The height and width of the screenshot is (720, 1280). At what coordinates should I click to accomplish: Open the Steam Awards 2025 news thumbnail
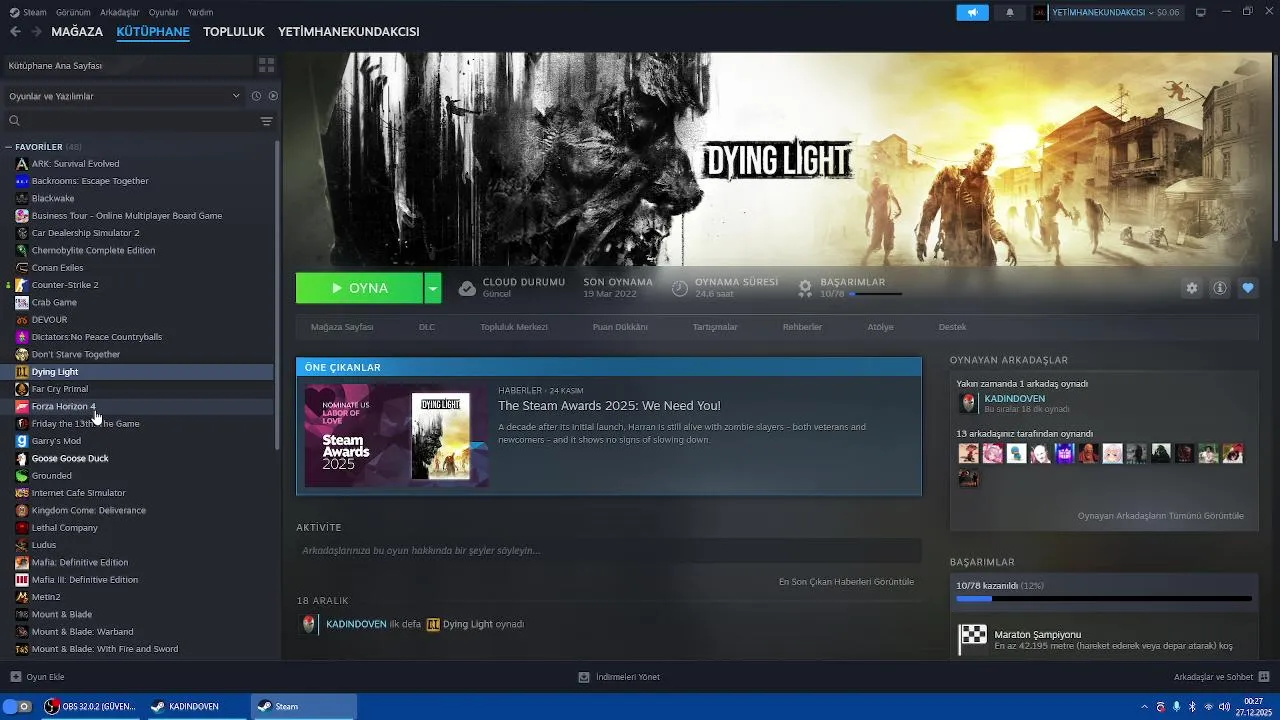coord(397,435)
